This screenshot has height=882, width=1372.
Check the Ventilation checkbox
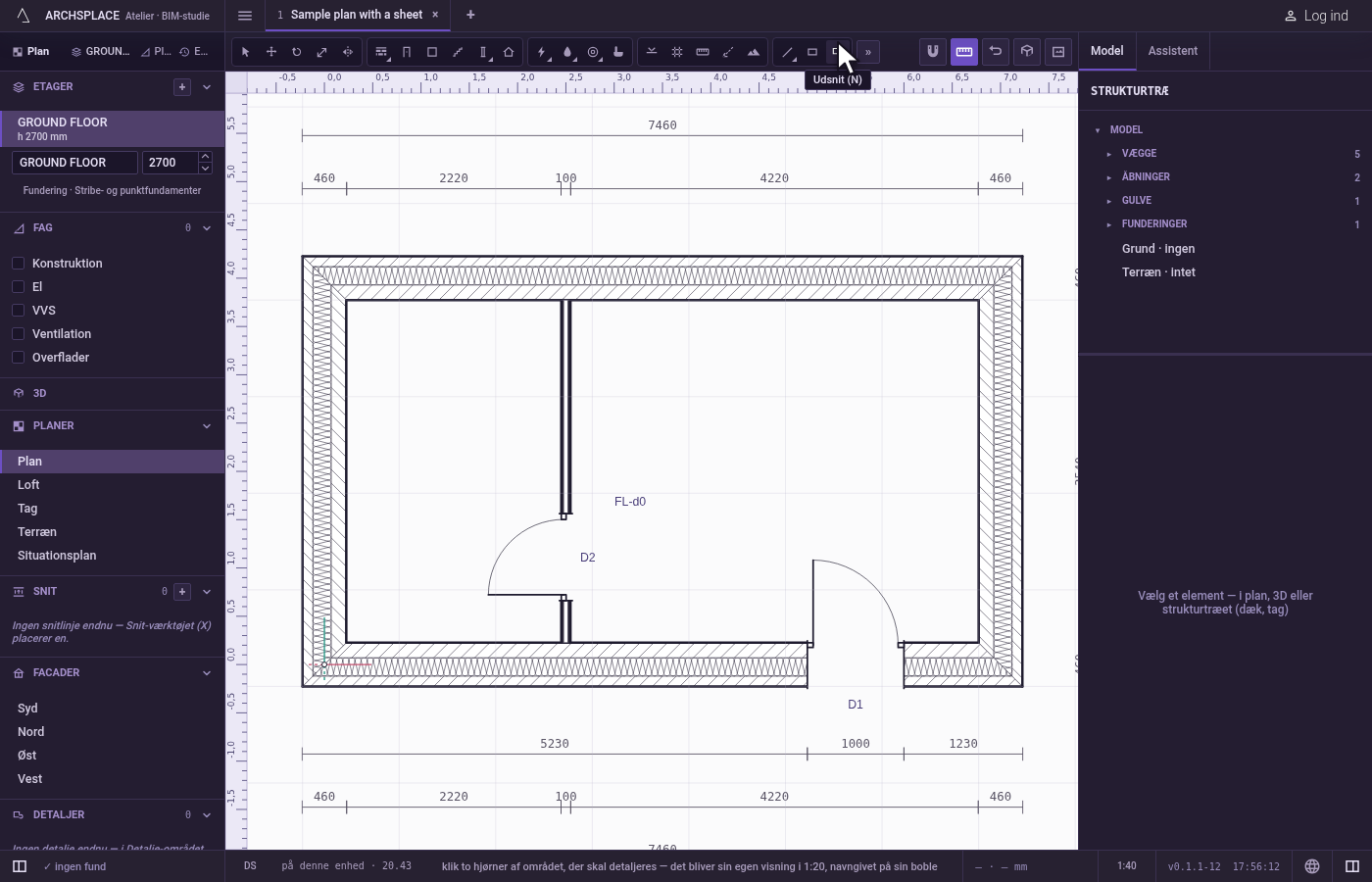pos(18,334)
